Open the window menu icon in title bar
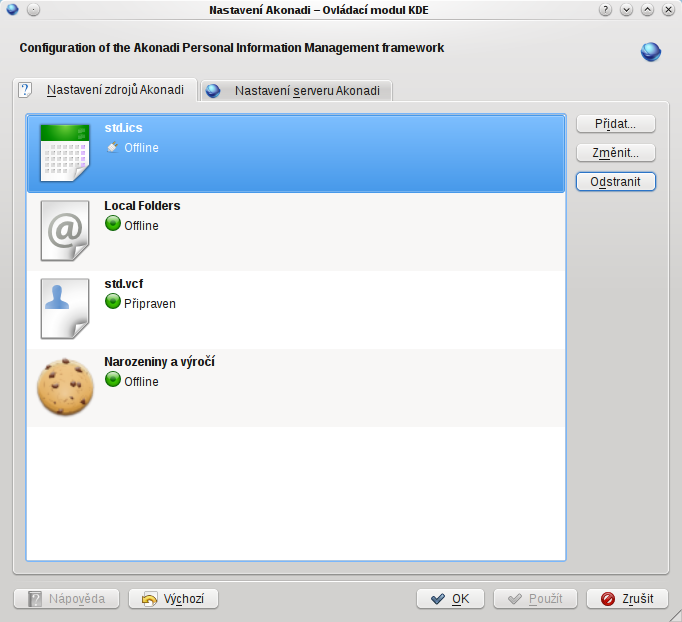The image size is (682, 622). pyautogui.click(x=13, y=9)
